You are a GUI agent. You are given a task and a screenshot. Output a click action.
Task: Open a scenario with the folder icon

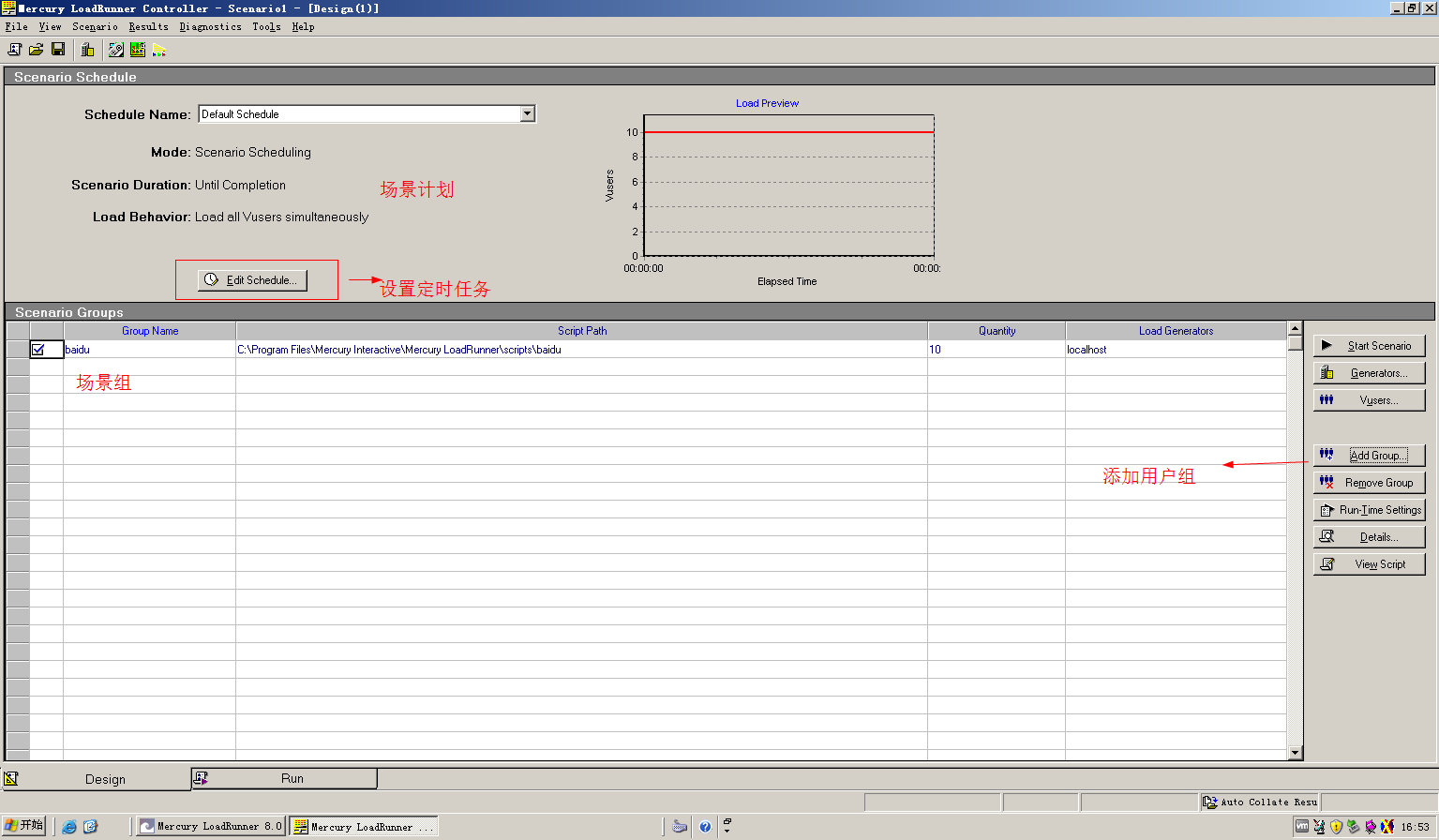pos(36,49)
